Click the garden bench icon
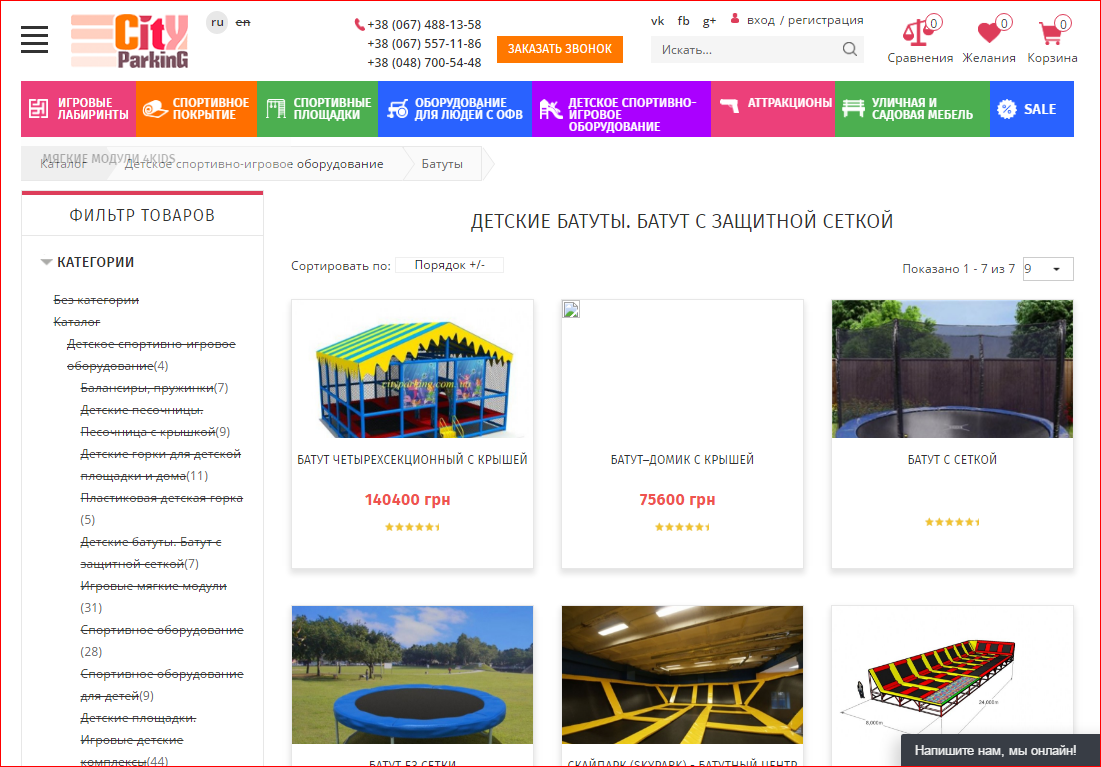 (853, 108)
